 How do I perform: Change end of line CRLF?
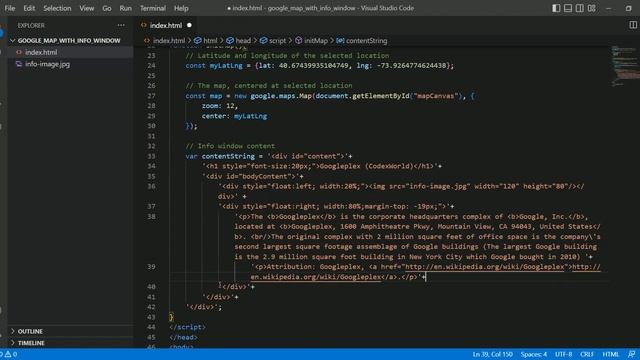[x=587, y=354]
